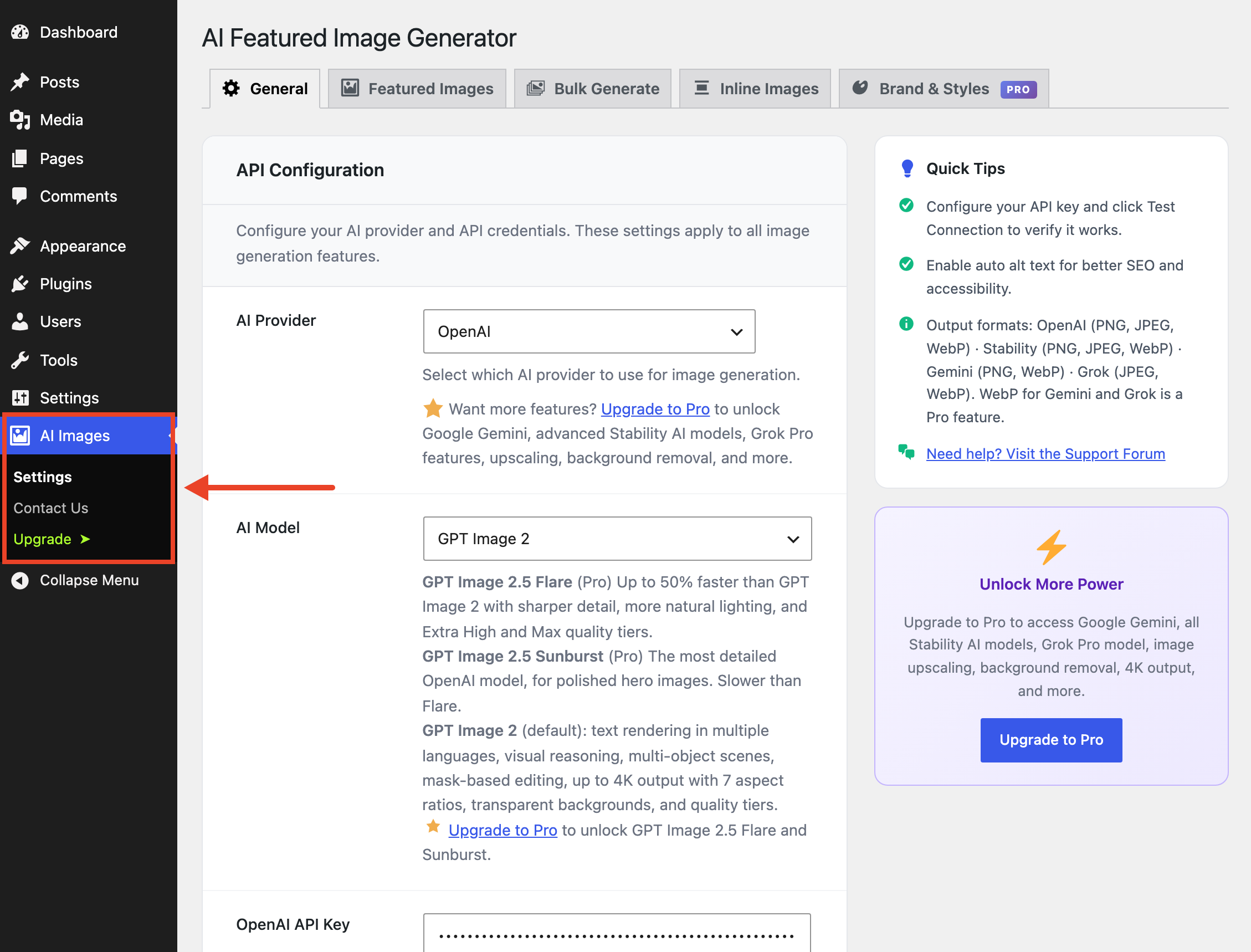Click the green checkmark beside Configure your API key tip

pos(906,205)
